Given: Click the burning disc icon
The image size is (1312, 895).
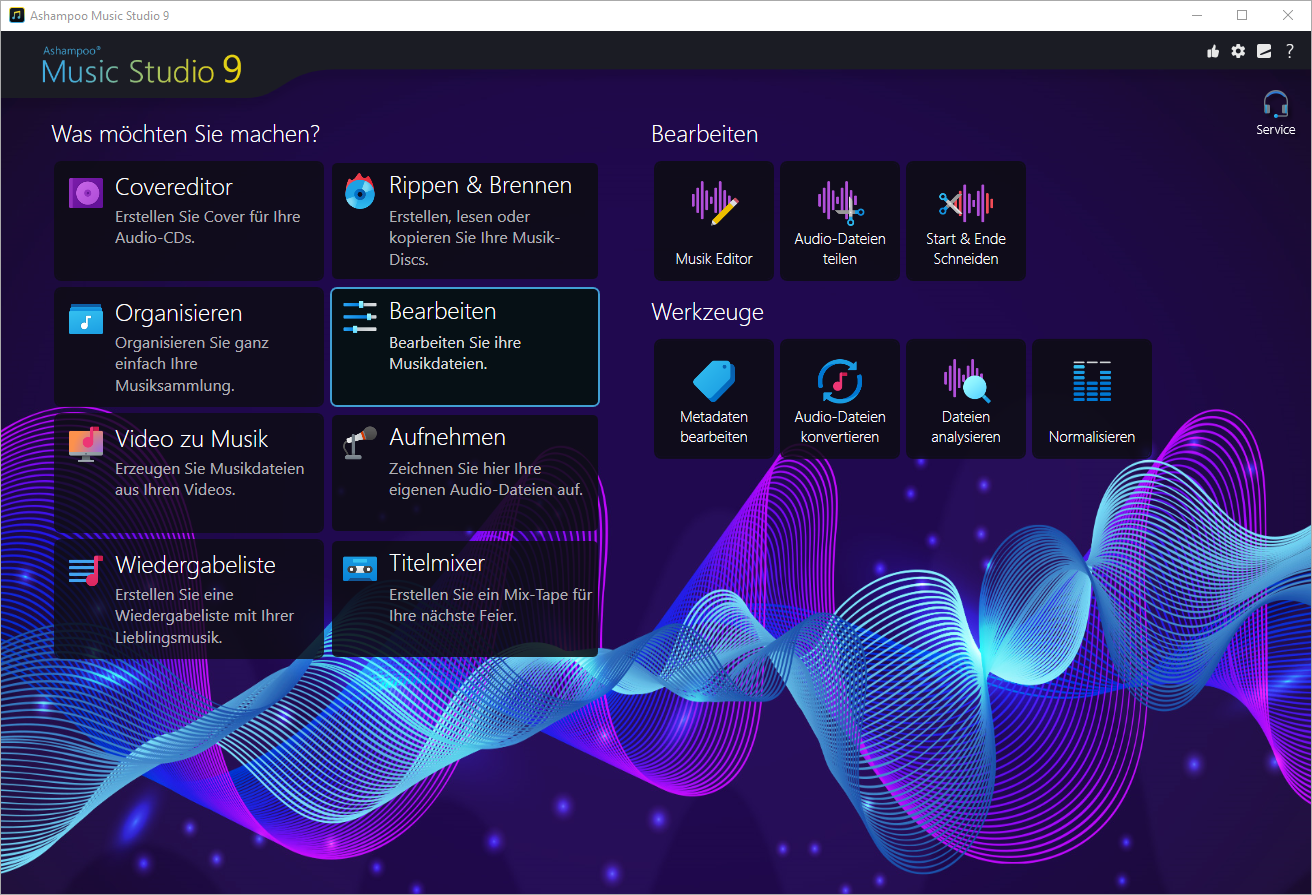Looking at the screenshot, I should coord(360,191).
